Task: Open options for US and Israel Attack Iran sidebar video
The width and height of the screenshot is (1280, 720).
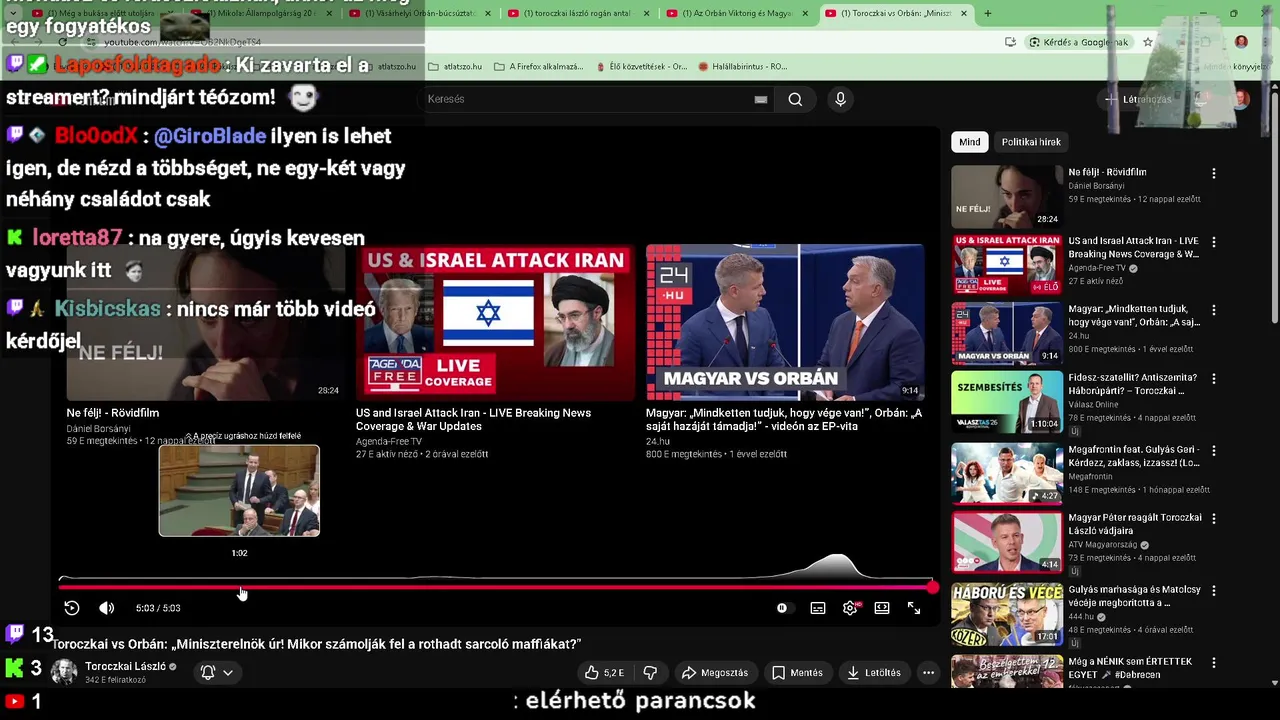Action: tap(1214, 242)
